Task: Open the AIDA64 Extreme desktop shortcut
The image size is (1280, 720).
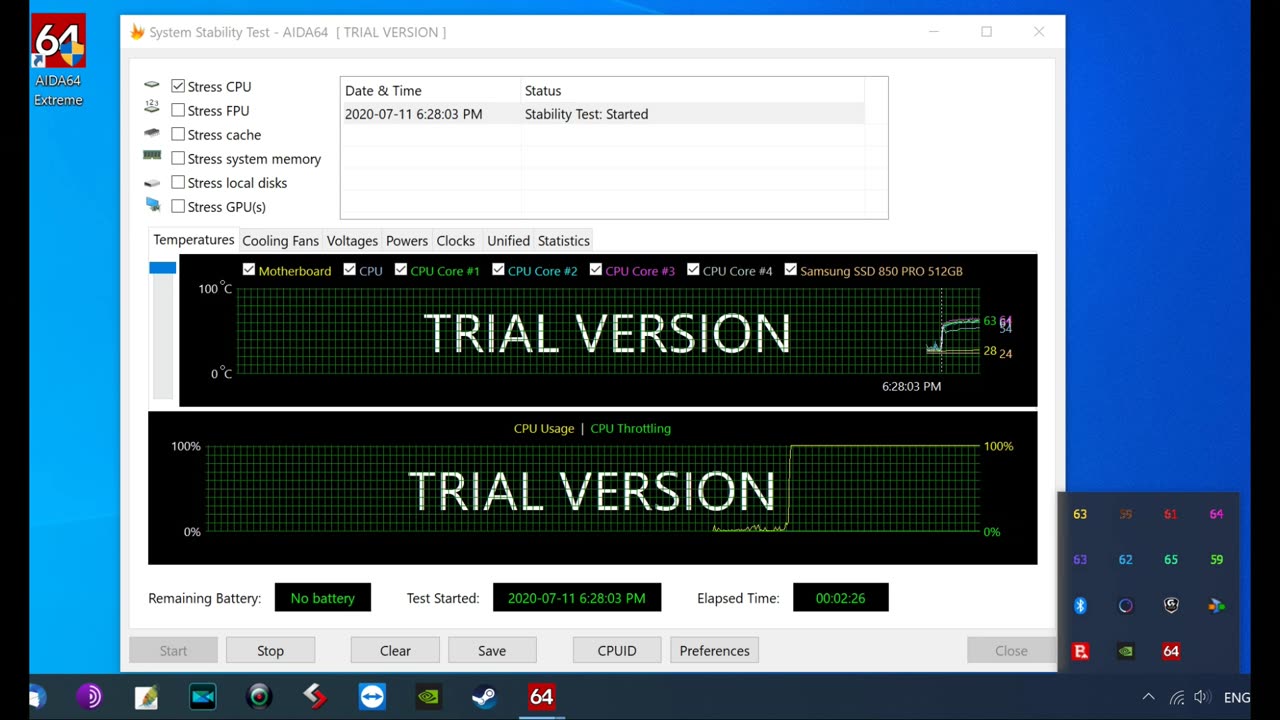Action: 58,60
